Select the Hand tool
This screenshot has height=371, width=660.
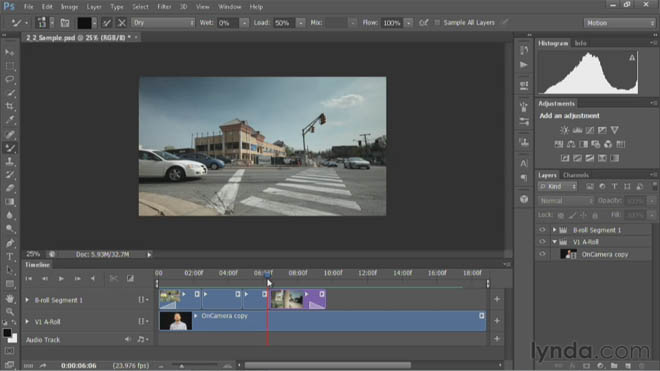coord(10,298)
